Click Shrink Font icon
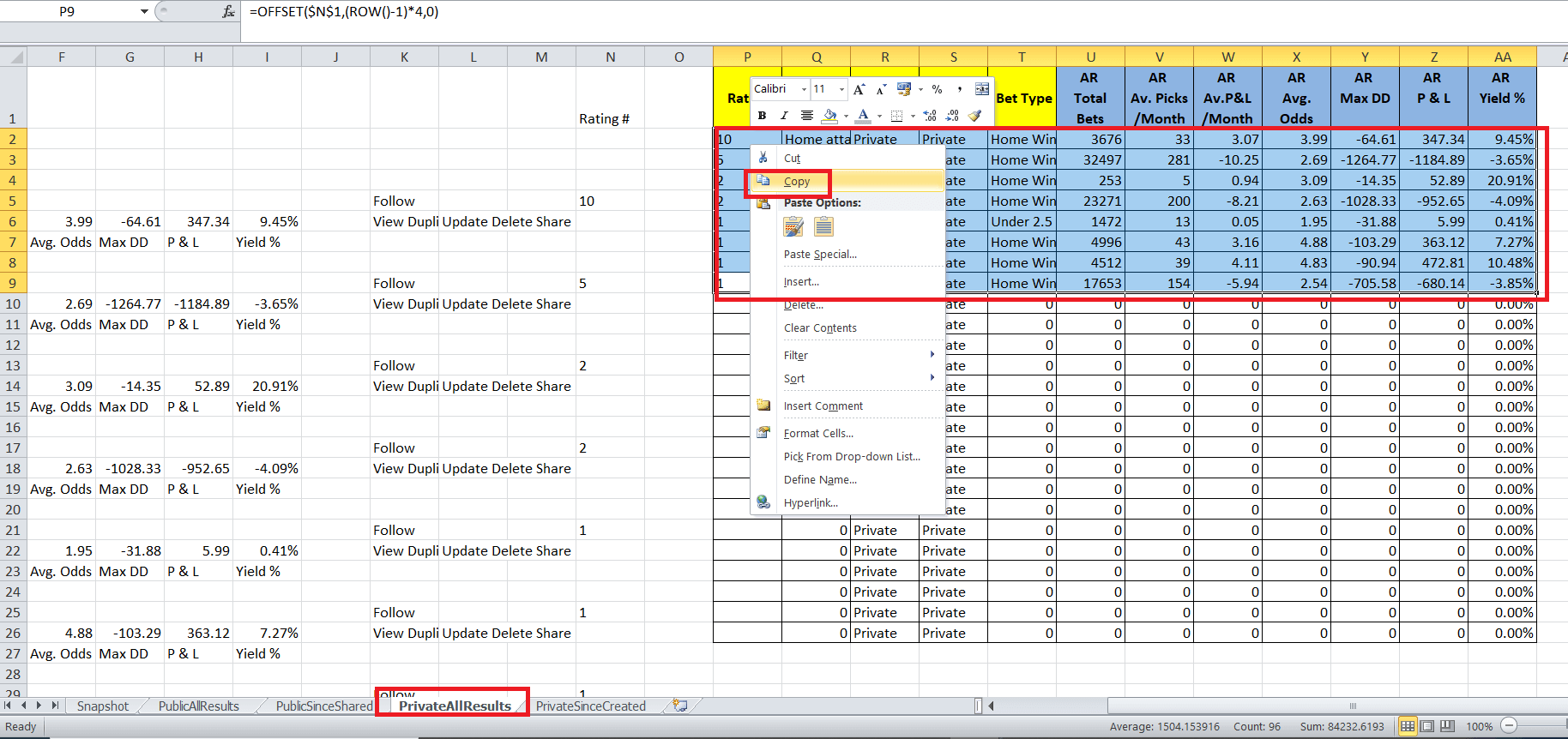The height and width of the screenshot is (739, 1568). [x=880, y=89]
